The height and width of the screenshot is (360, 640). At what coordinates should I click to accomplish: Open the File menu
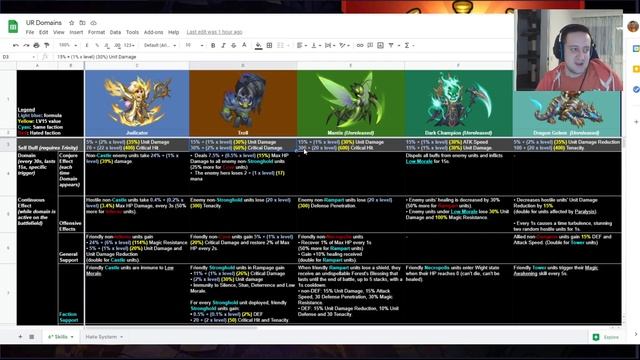point(30,32)
